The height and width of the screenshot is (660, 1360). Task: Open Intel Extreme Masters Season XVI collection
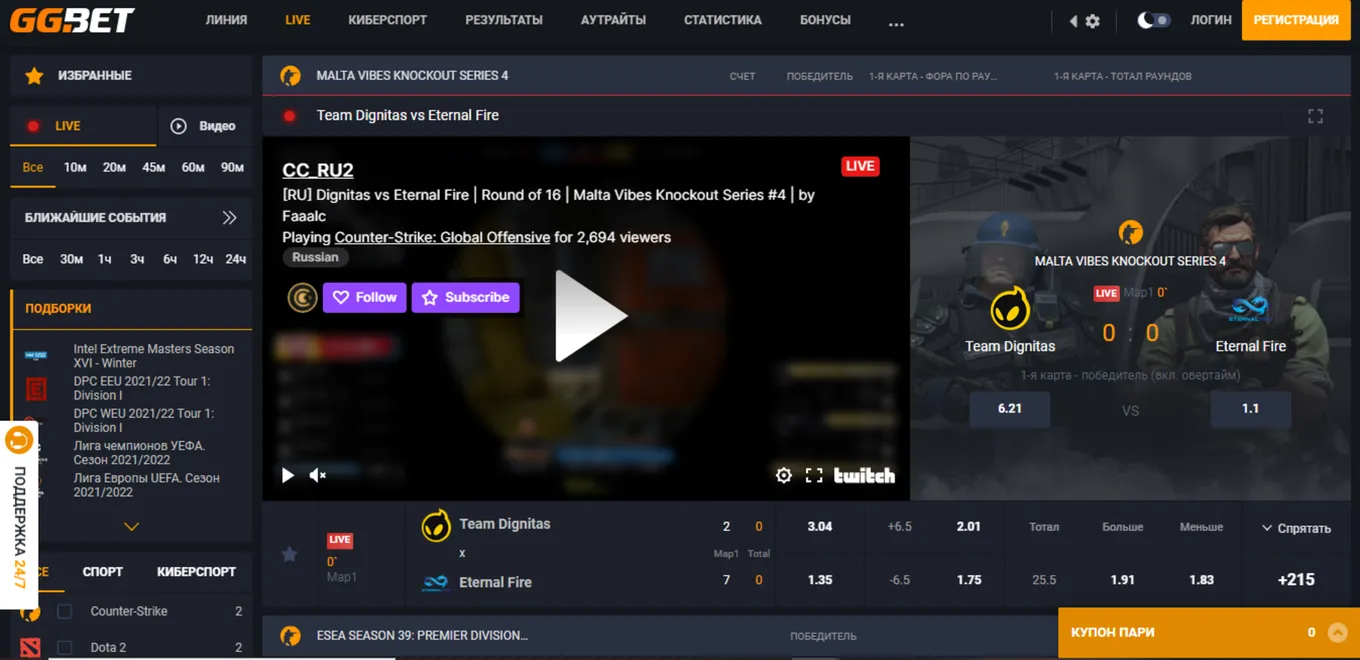coord(154,356)
